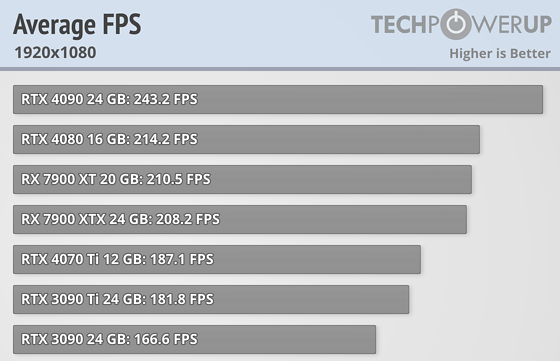Click the right end of RTX 4090 bar
The height and width of the screenshot is (361, 560).
[540, 99]
